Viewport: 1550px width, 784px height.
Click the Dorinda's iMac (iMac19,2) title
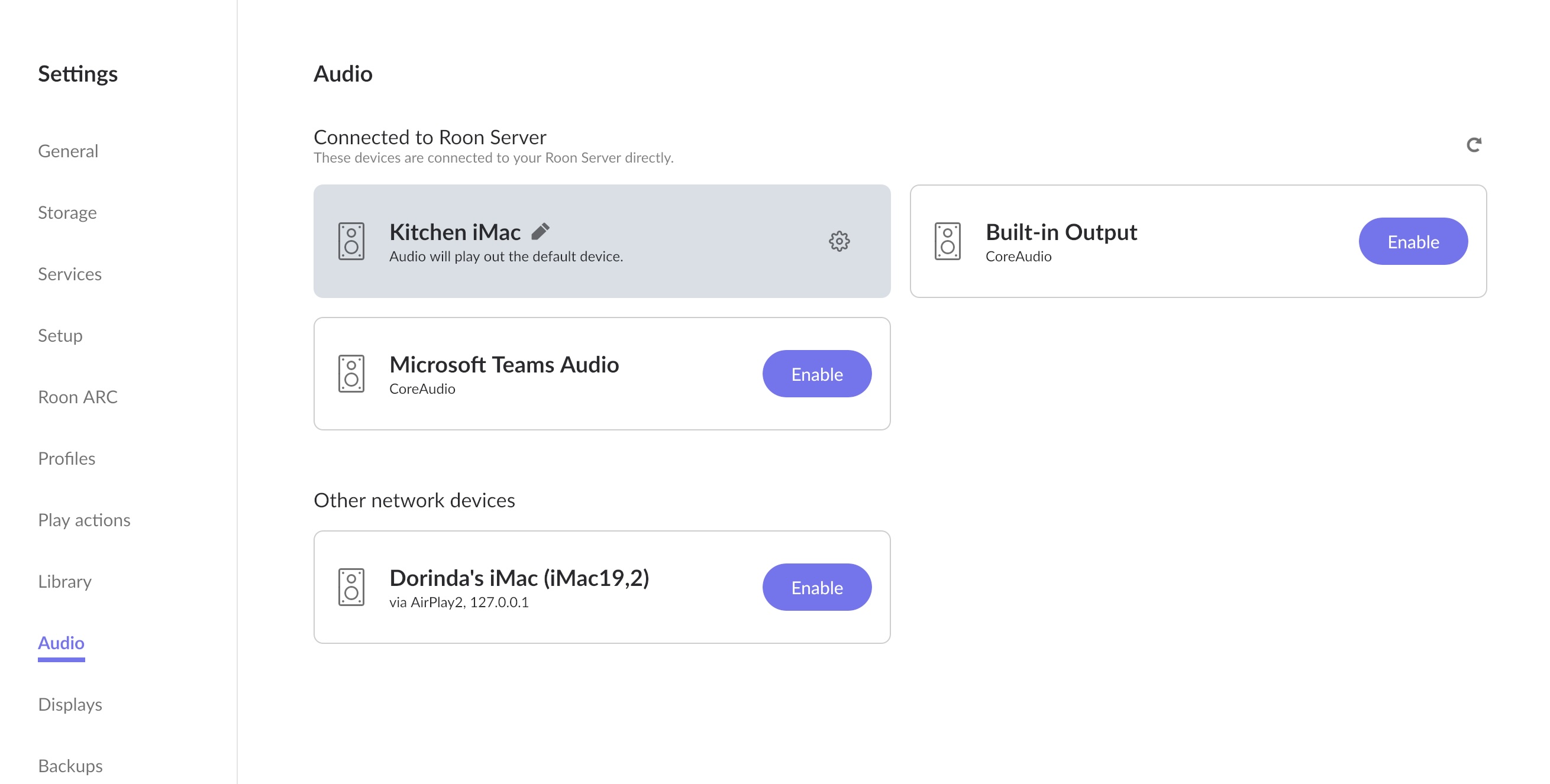(x=519, y=578)
